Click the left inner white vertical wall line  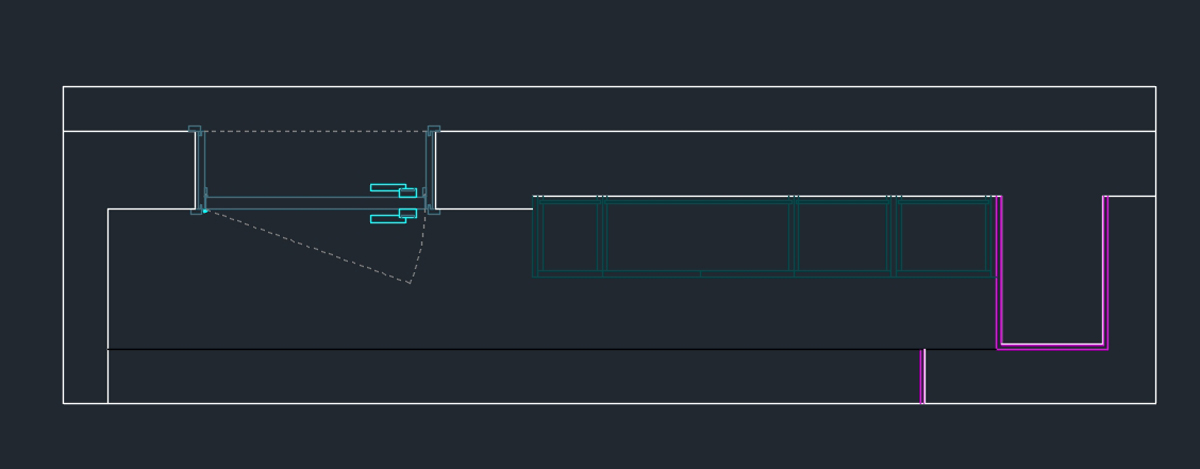108,300
